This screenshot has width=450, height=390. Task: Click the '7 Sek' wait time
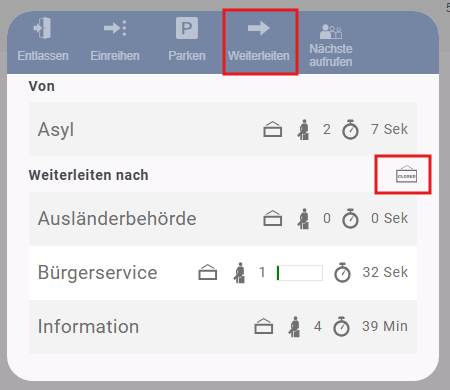pyautogui.click(x=389, y=129)
